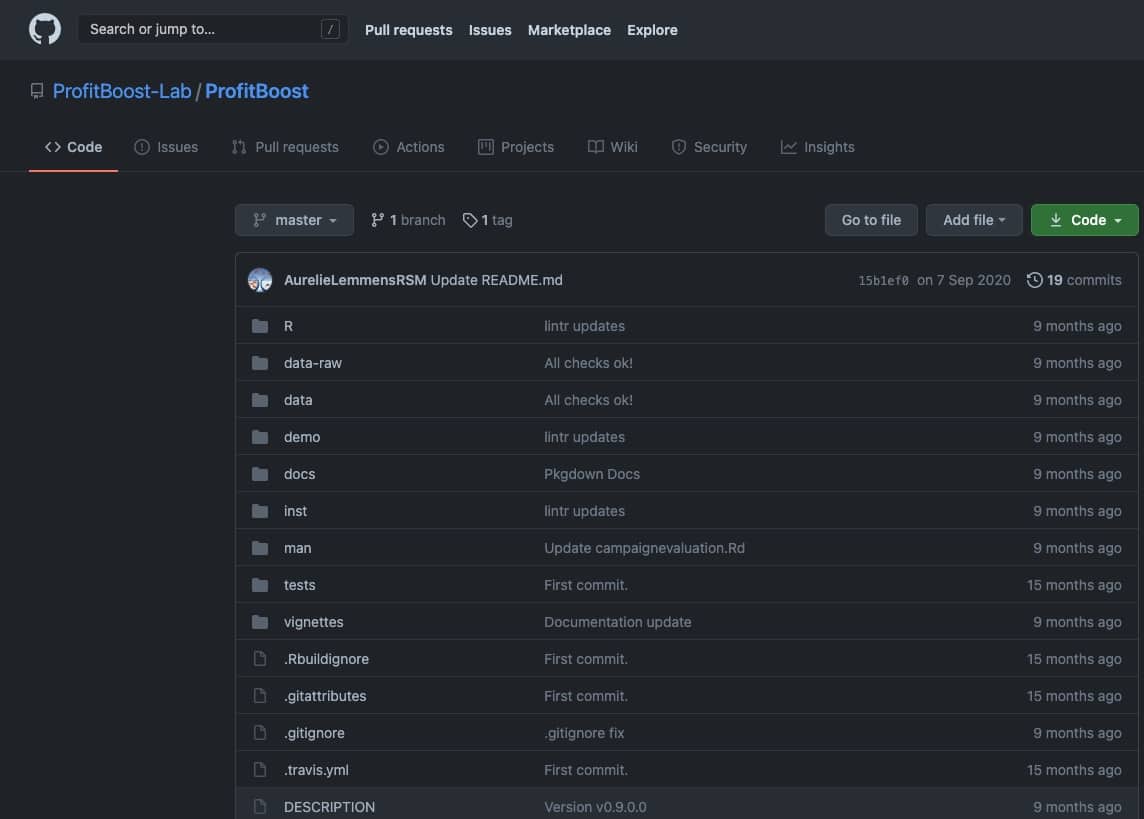Click the branch icon showing 1 branch
This screenshot has width=1144, height=819.
[x=377, y=220]
